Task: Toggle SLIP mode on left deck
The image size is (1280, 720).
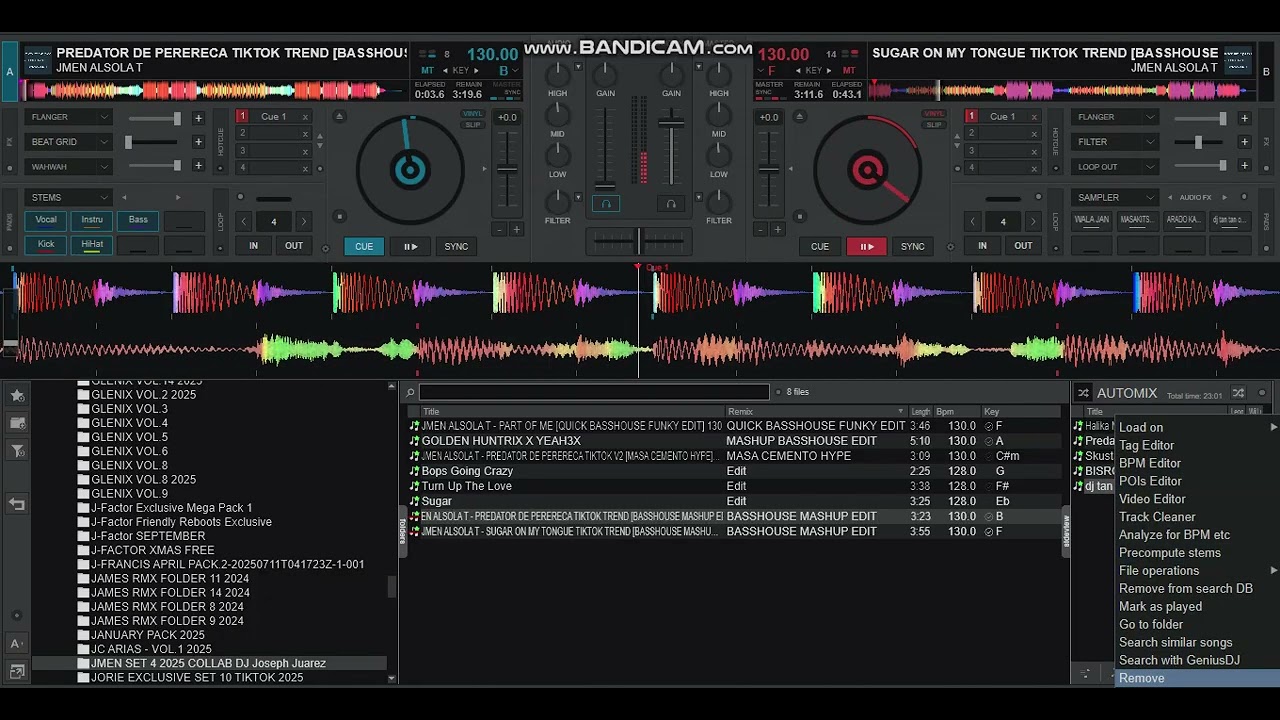Action: point(473,125)
